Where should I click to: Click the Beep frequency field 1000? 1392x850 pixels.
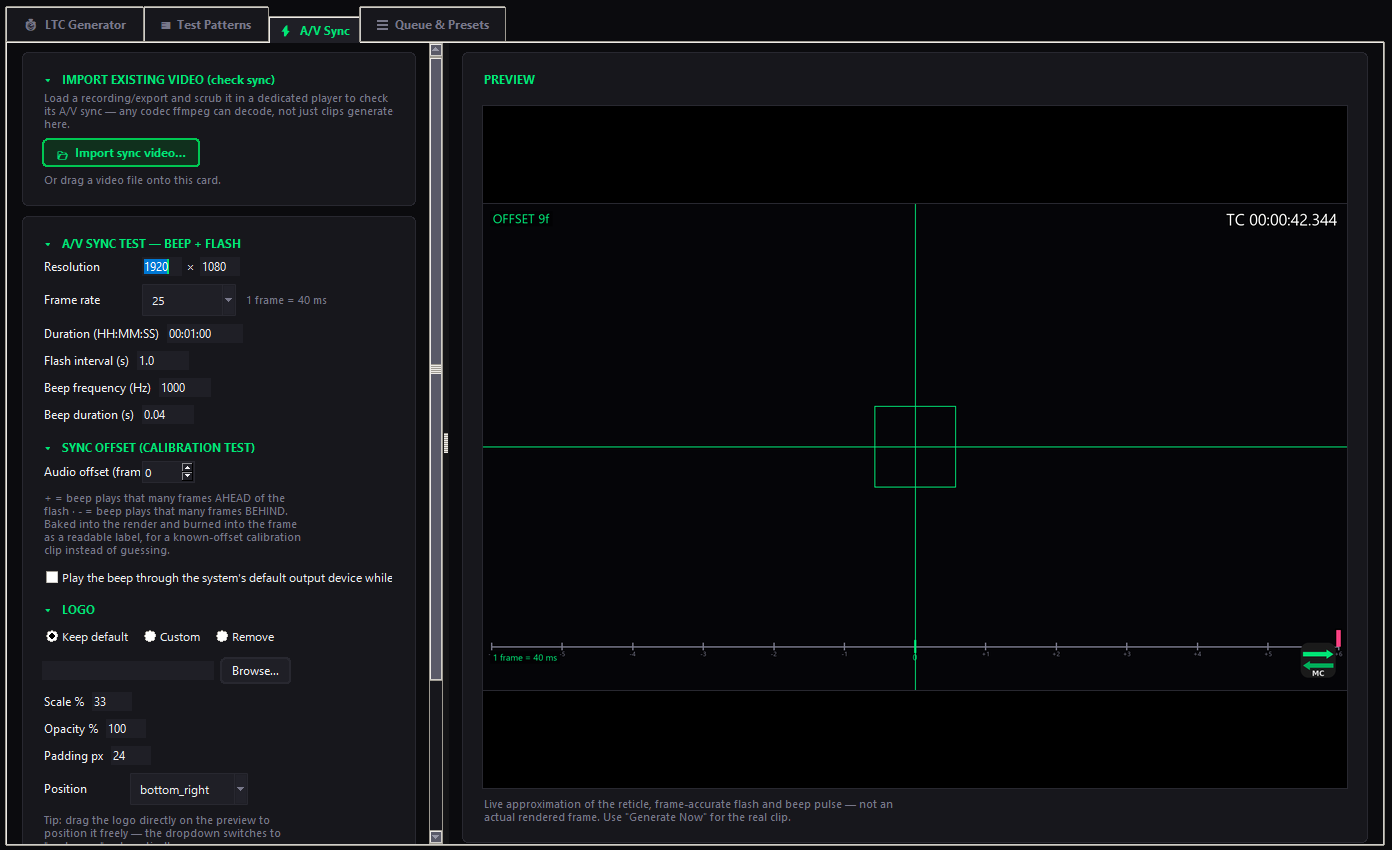(184, 388)
